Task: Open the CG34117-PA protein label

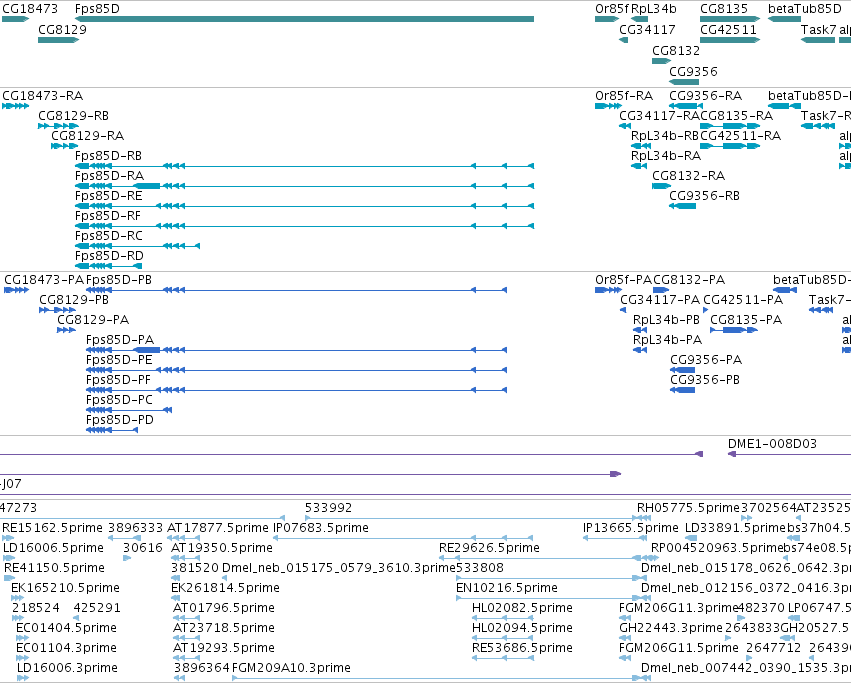Action: tap(661, 300)
